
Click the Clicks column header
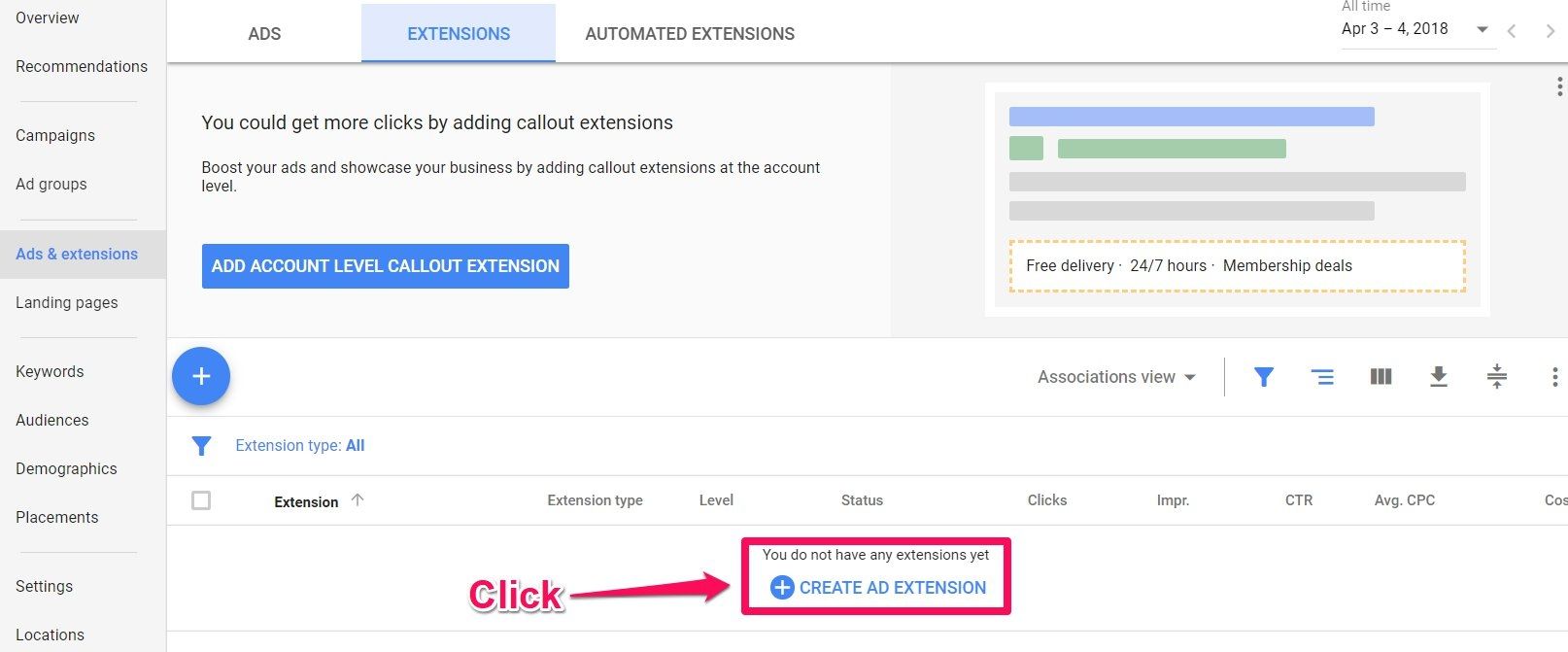click(1047, 500)
